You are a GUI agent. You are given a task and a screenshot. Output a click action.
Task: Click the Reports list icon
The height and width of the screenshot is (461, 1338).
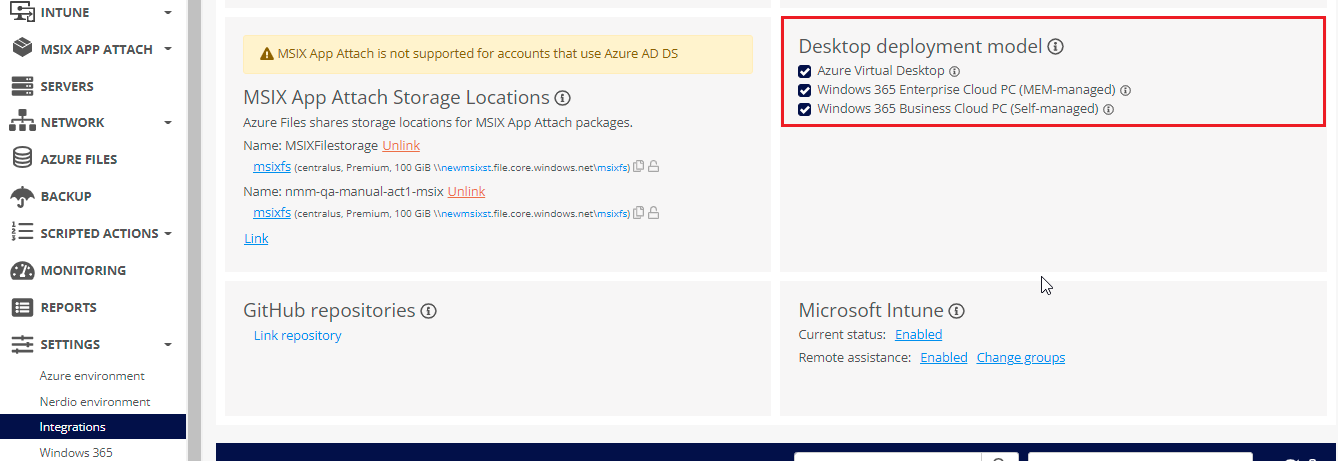[x=22, y=307]
